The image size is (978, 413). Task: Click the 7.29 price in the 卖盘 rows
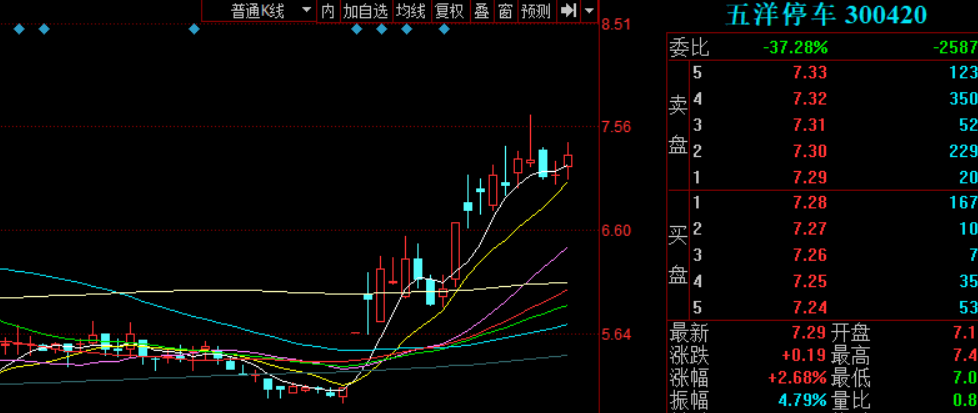pos(810,177)
